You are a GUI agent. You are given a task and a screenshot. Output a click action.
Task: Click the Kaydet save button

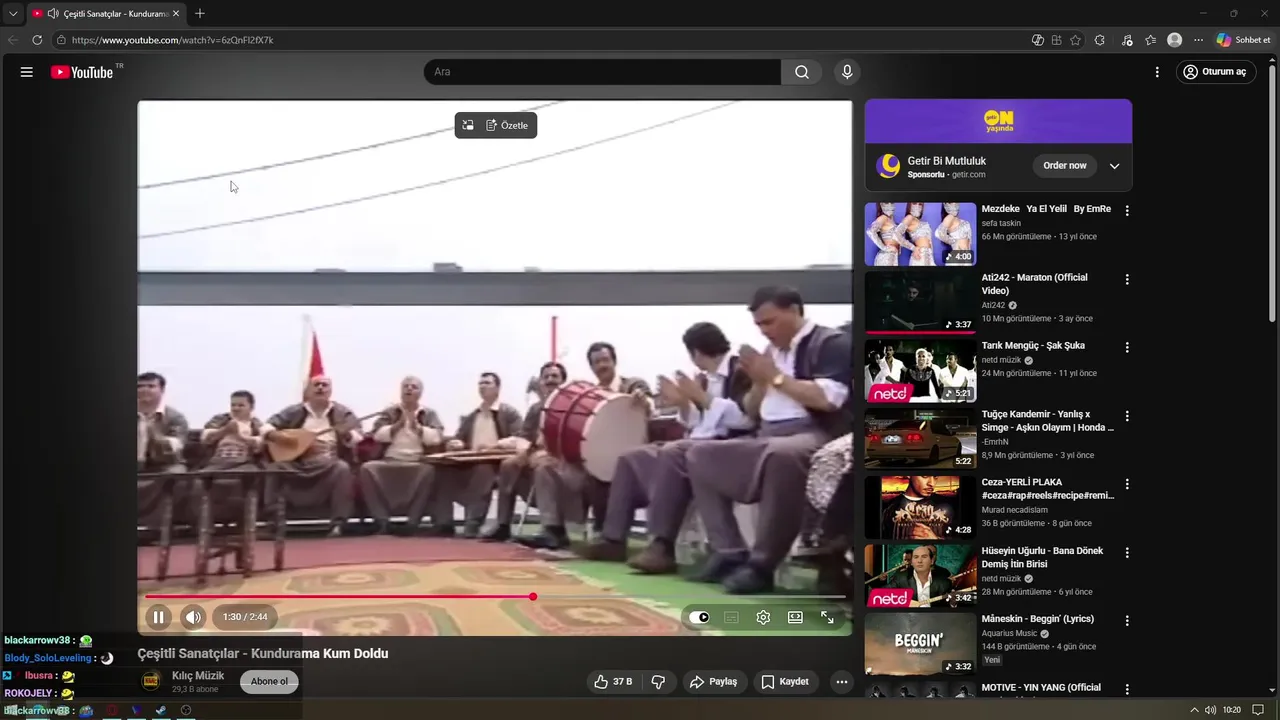point(785,681)
